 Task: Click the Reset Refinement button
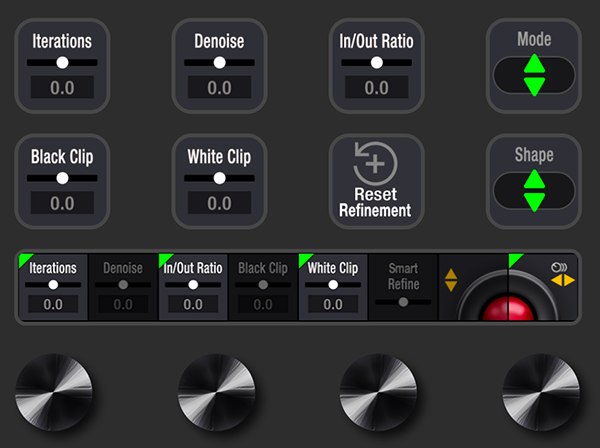tap(376, 181)
